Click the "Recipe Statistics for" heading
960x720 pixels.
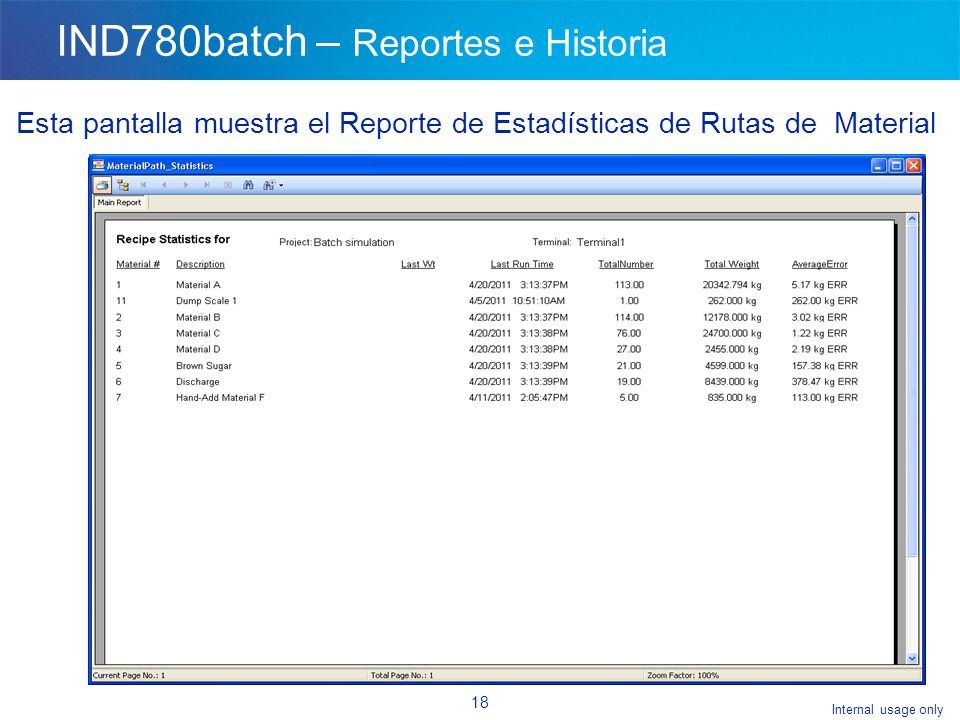173,239
